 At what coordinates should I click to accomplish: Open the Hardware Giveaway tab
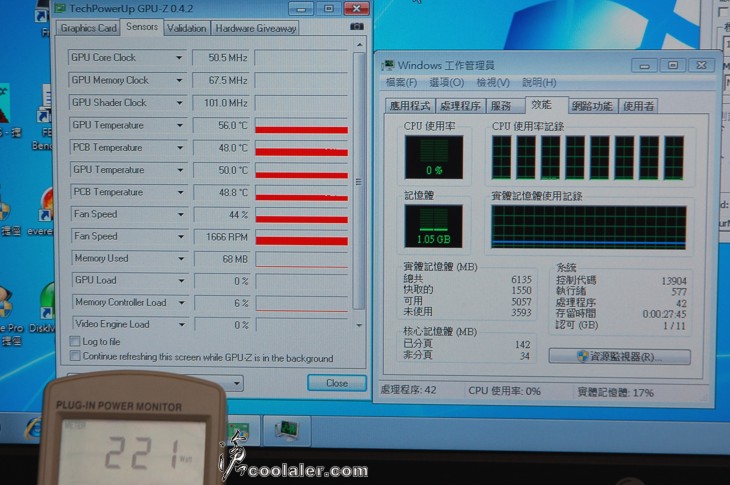coord(255,28)
